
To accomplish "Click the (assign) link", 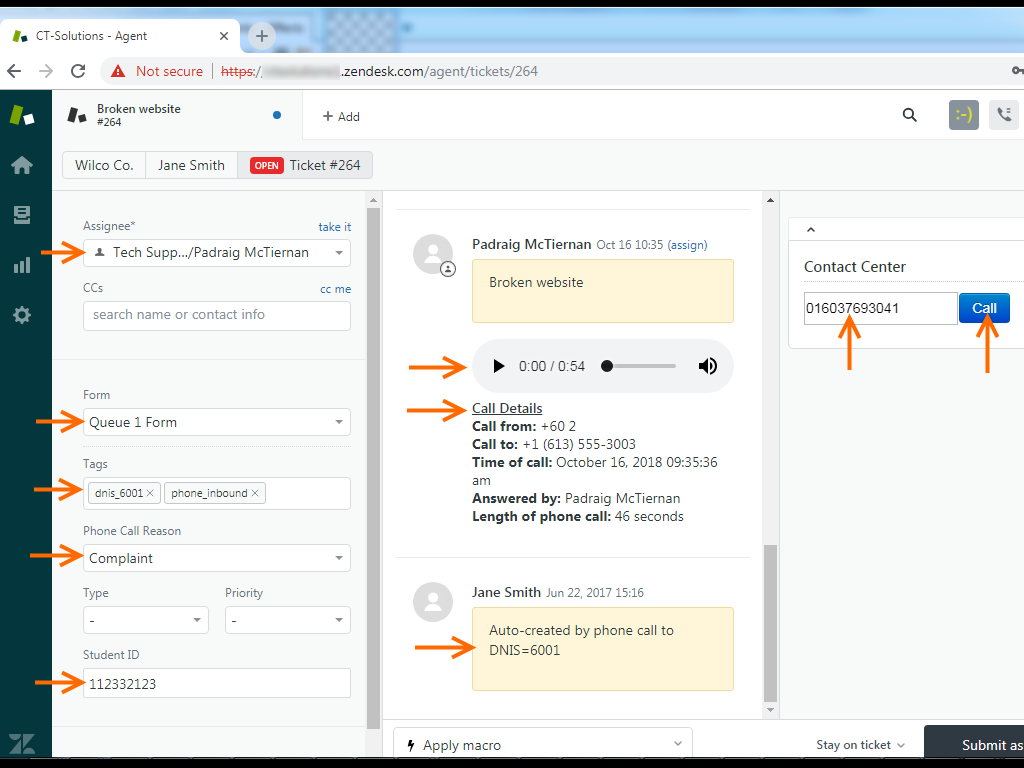I will (x=687, y=245).
